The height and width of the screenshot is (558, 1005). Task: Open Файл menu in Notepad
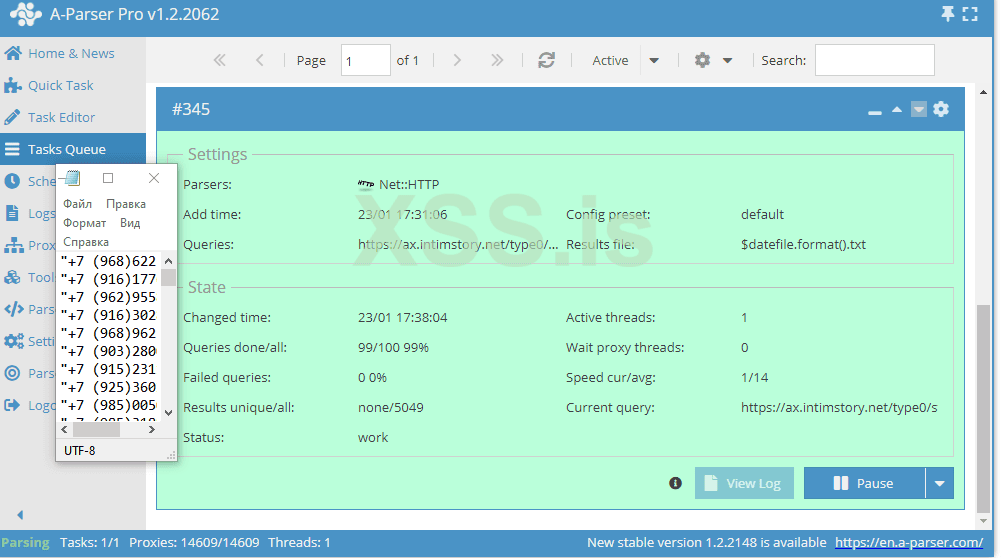[x=78, y=204]
